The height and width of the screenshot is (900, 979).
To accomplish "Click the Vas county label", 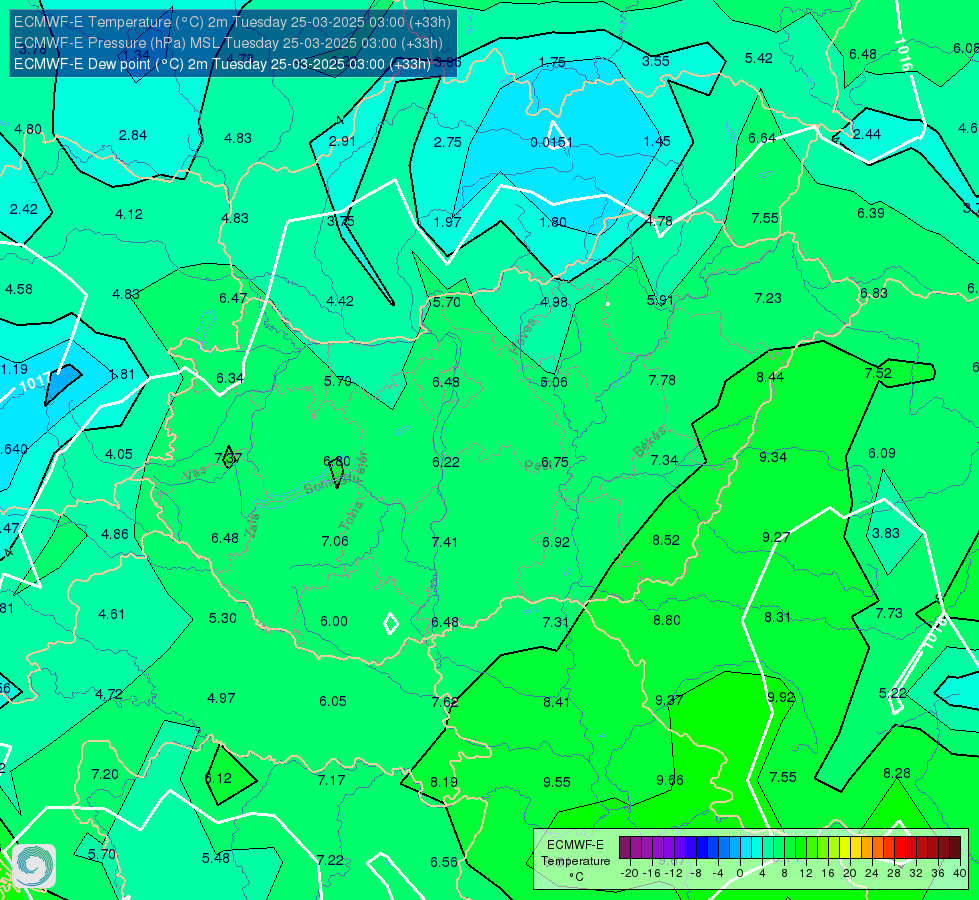I will point(195,475).
